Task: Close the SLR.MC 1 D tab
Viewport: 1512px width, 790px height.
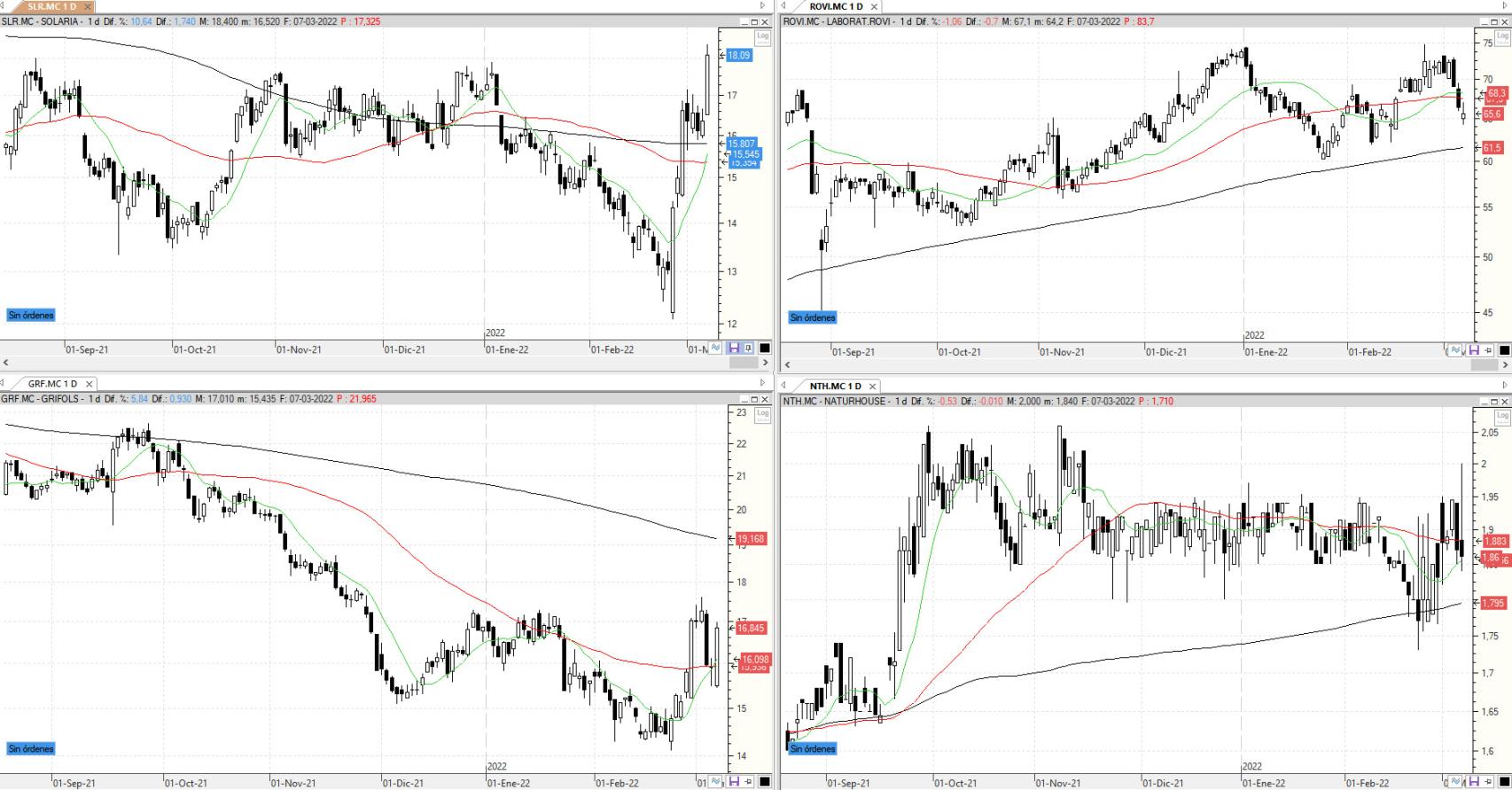Action: pos(87,7)
